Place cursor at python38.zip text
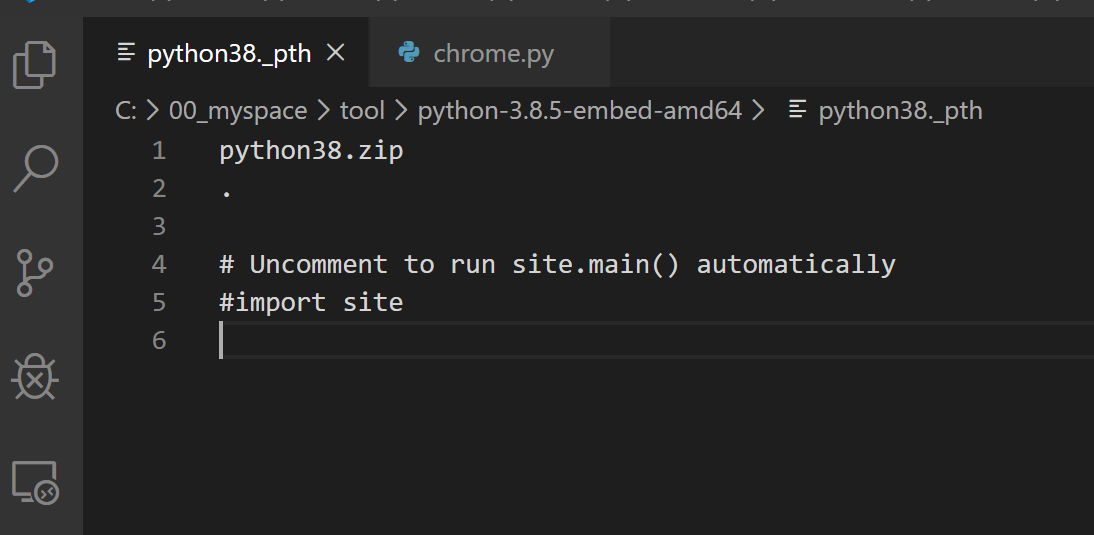Viewport: 1094px width, 535px height. (311, 151)
